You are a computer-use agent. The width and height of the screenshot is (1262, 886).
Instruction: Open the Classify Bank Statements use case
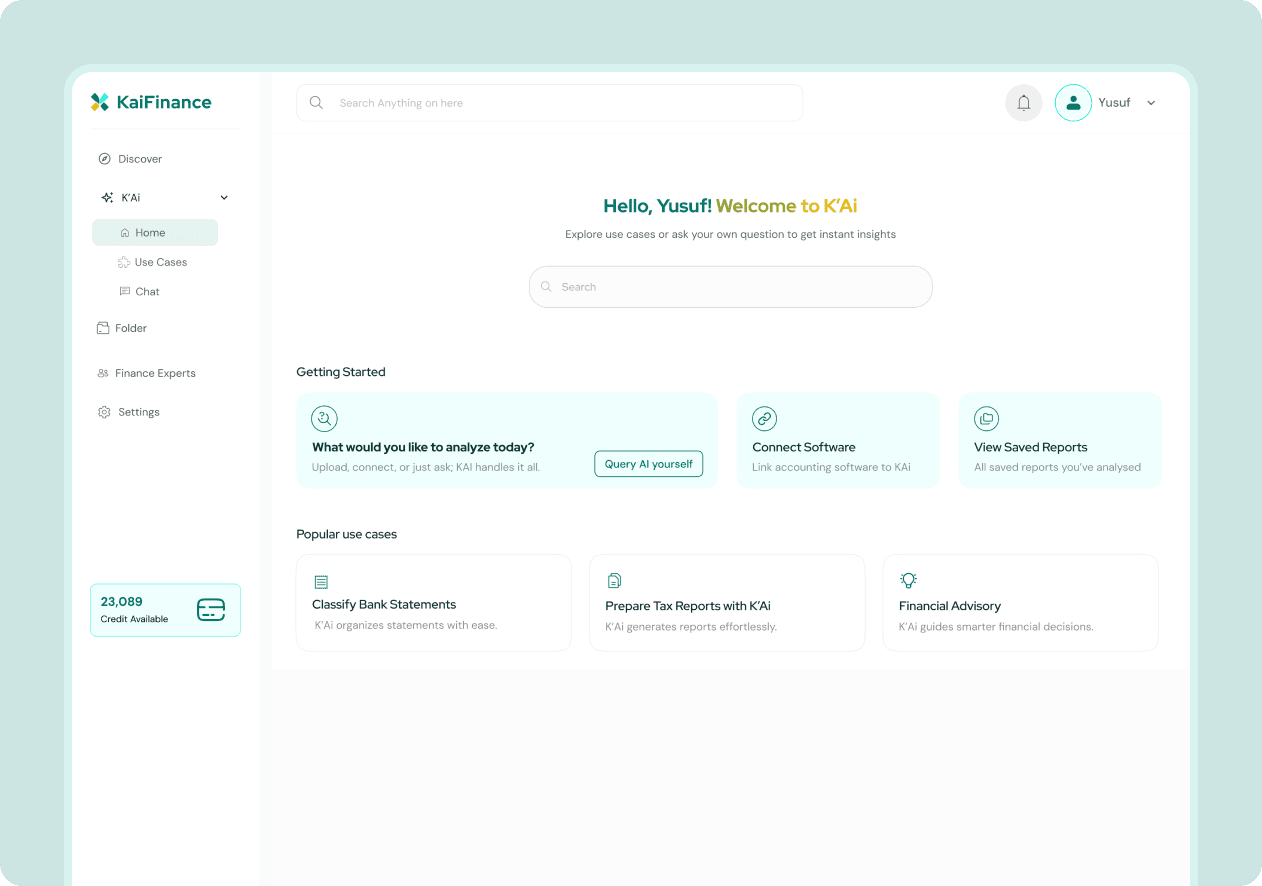[433, 602]
